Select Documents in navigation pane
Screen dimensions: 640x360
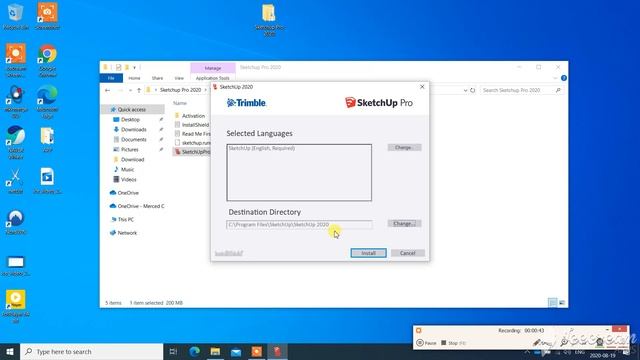(133, 140)
